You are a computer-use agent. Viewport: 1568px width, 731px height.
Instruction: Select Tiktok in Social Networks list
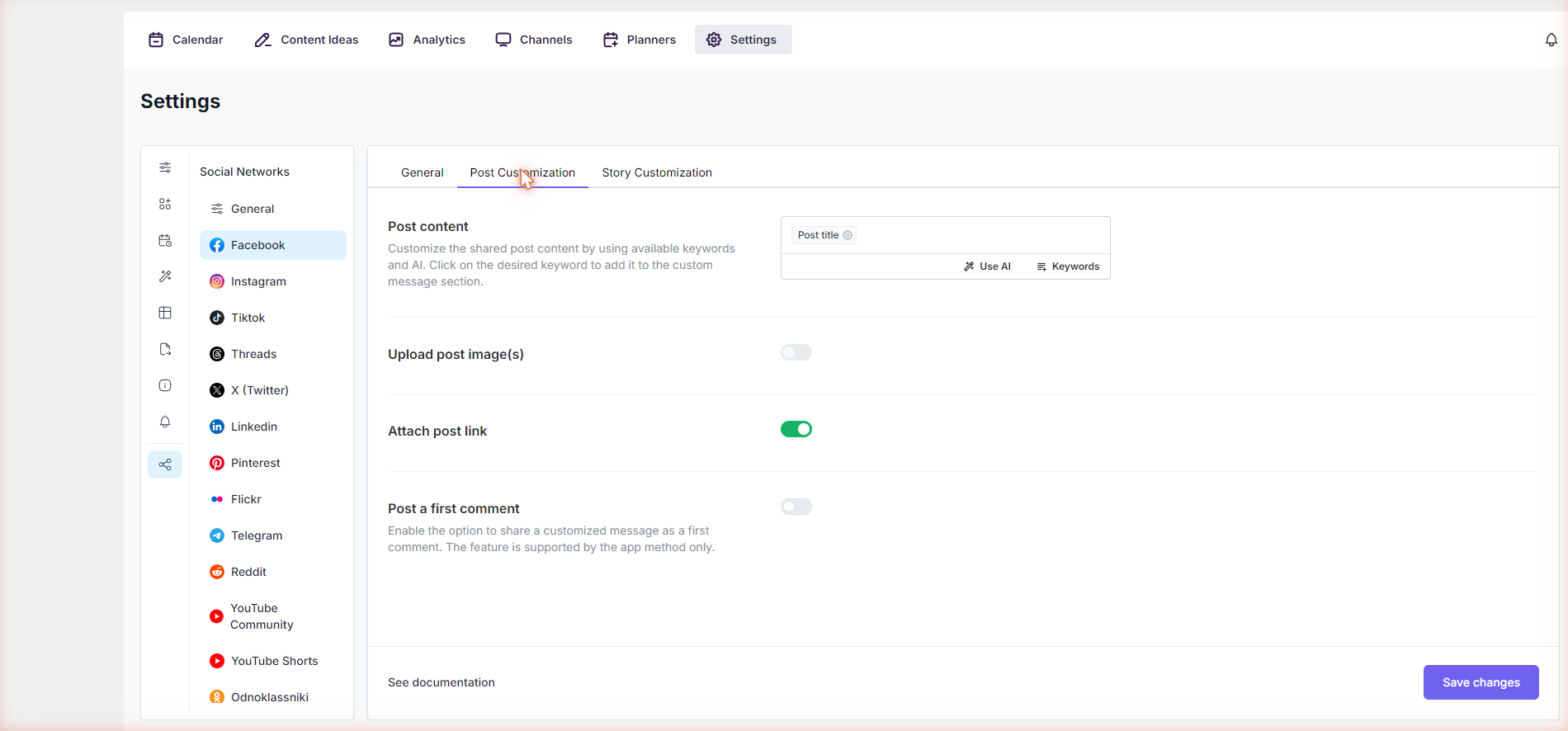272,318
